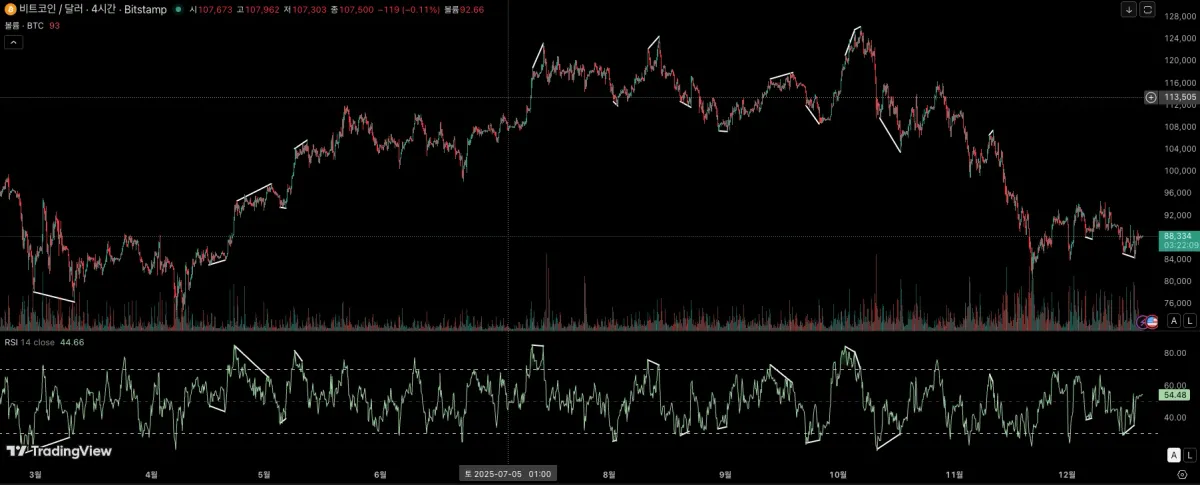Toggle auto scale A on price pane

[1174, 320]
